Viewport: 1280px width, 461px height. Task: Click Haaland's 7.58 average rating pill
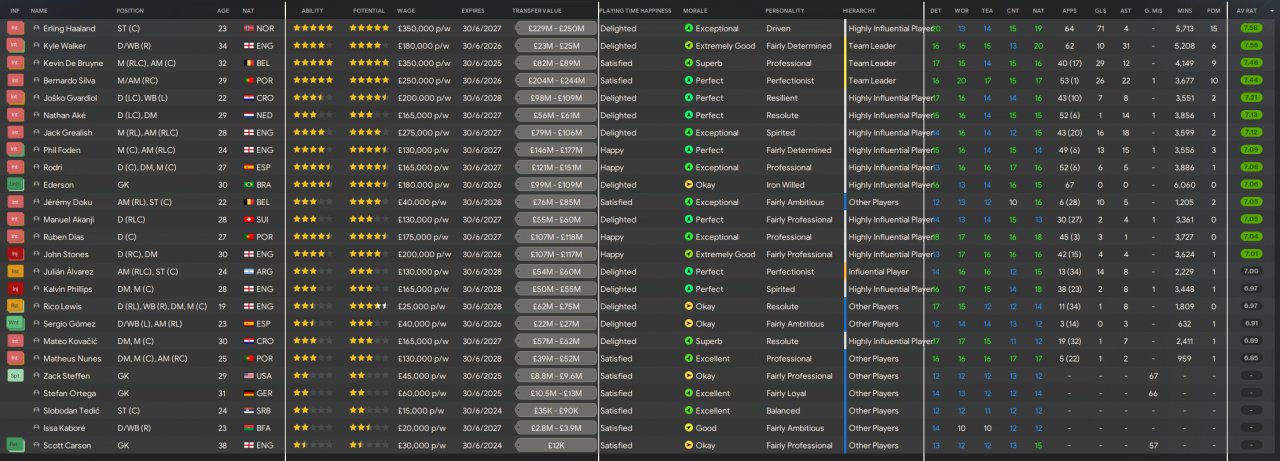click(1250, 29)
